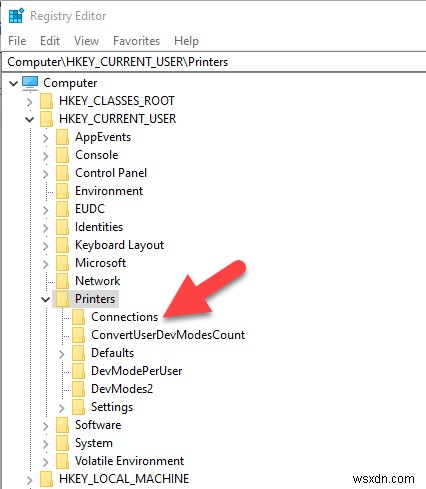
Task: Expand the Defaults key
Action: tap(62, 354)
